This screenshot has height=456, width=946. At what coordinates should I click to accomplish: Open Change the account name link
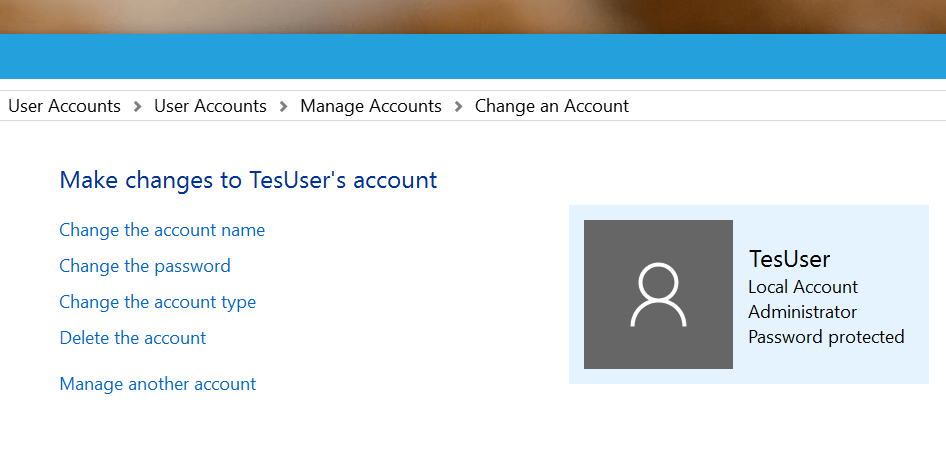[162, 230]
